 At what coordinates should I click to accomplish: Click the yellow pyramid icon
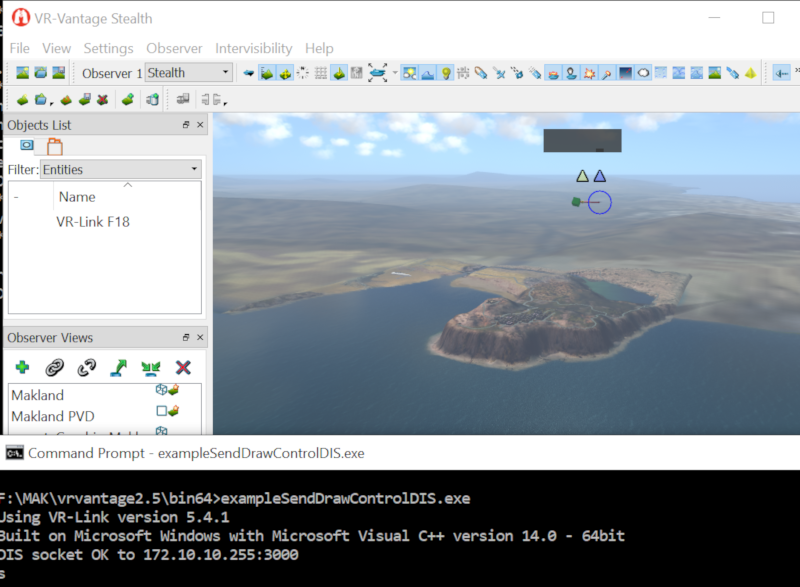(x=751, y=73)
